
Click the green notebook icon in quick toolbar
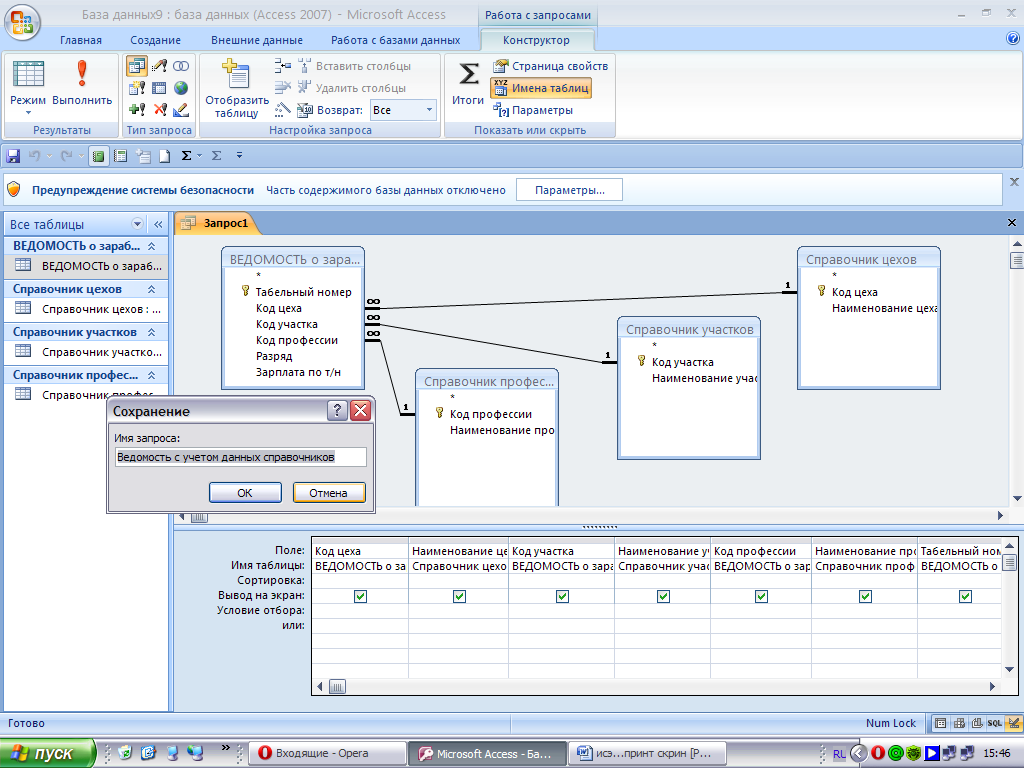coord(98,155)
